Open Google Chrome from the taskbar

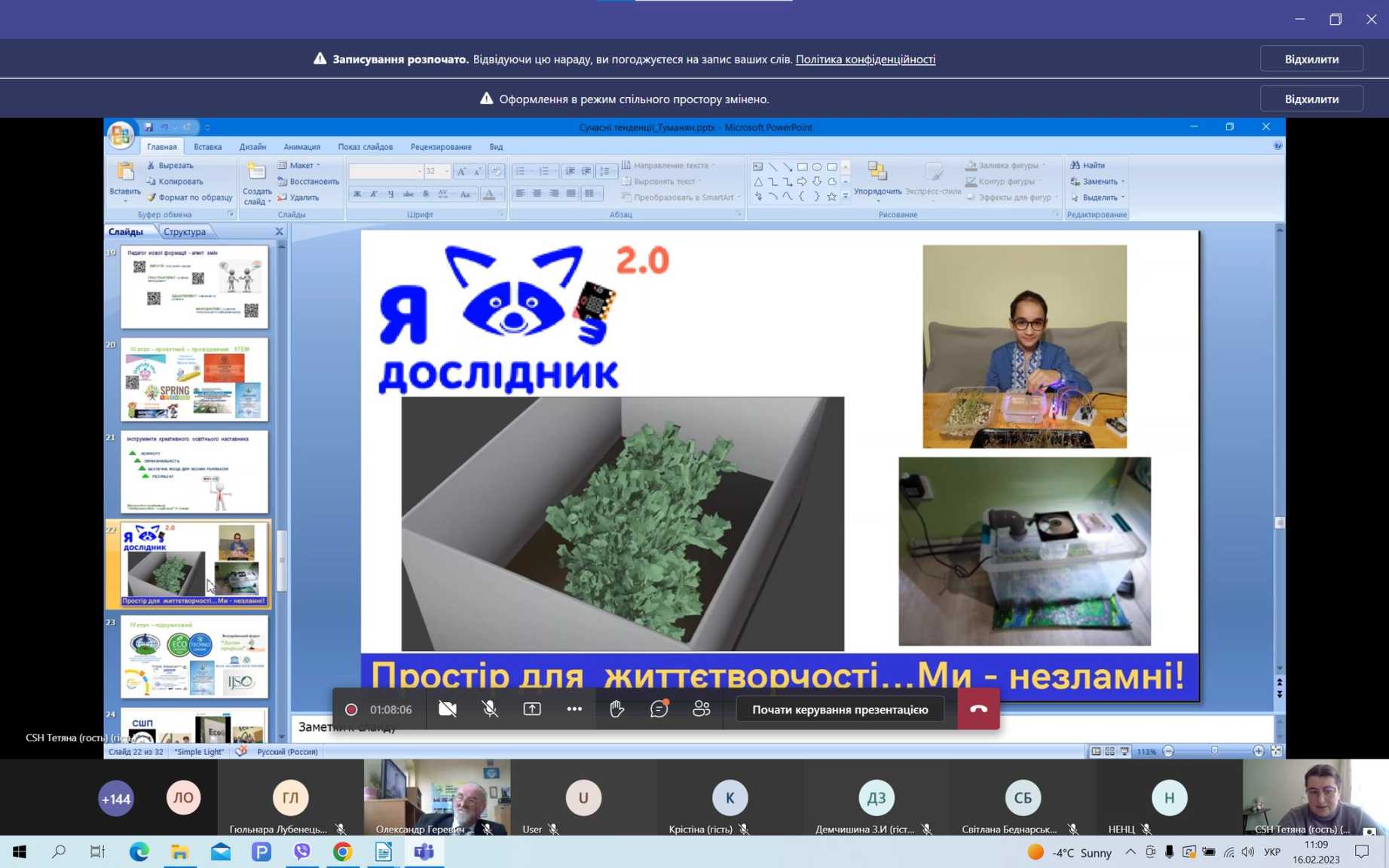click(343, 851)
